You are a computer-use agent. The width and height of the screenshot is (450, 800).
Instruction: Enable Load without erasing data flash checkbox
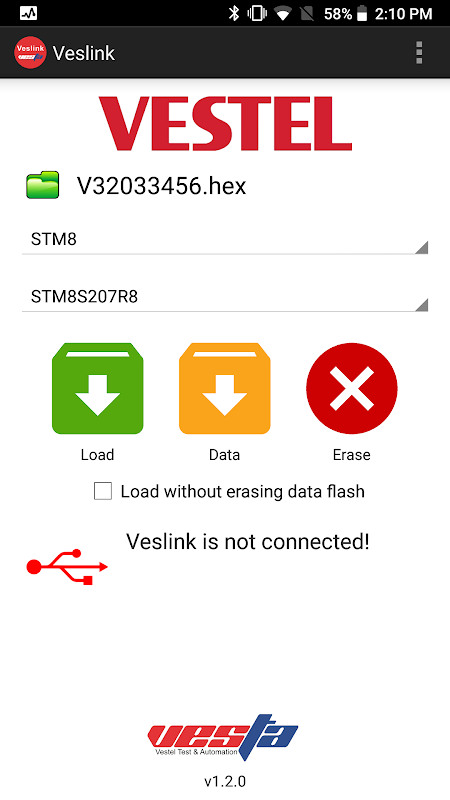pos(103,491)
